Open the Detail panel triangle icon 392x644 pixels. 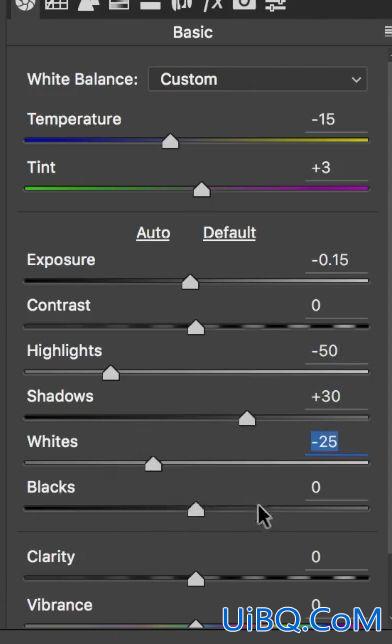88,4
